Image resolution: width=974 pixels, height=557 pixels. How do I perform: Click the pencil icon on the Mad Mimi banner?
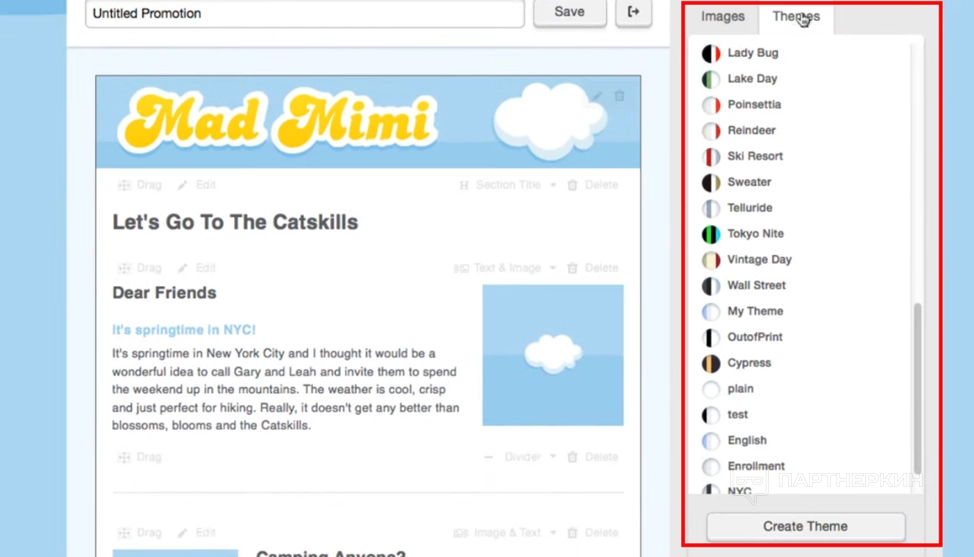(x=597, y=96)
